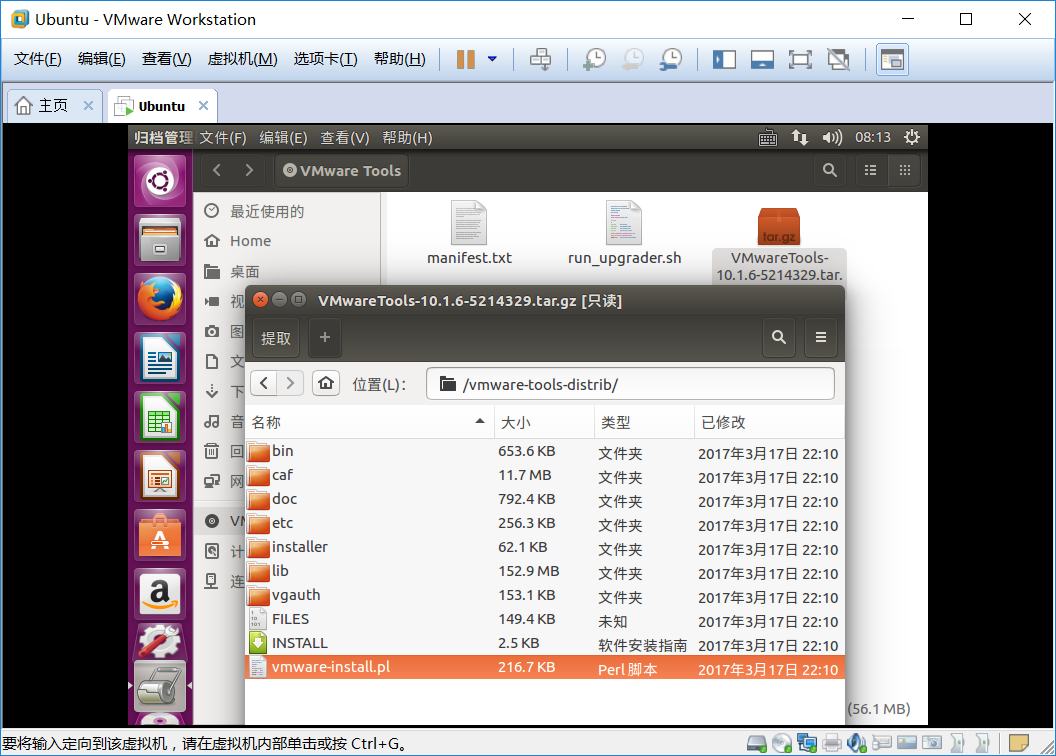Search in the Files window
The image size is (1056, 756).
click(x=830, y=170)
